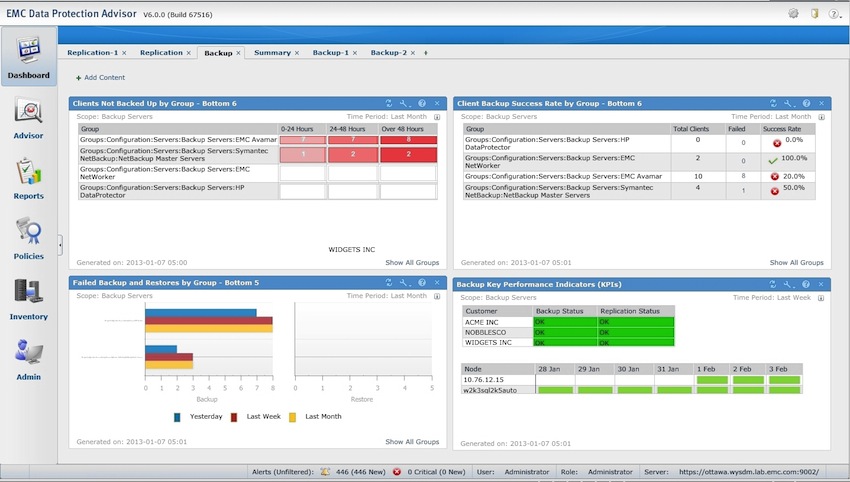Click the 20.0% success rate for EMC Avamar

pyautogui.click(x=794, y=176)
